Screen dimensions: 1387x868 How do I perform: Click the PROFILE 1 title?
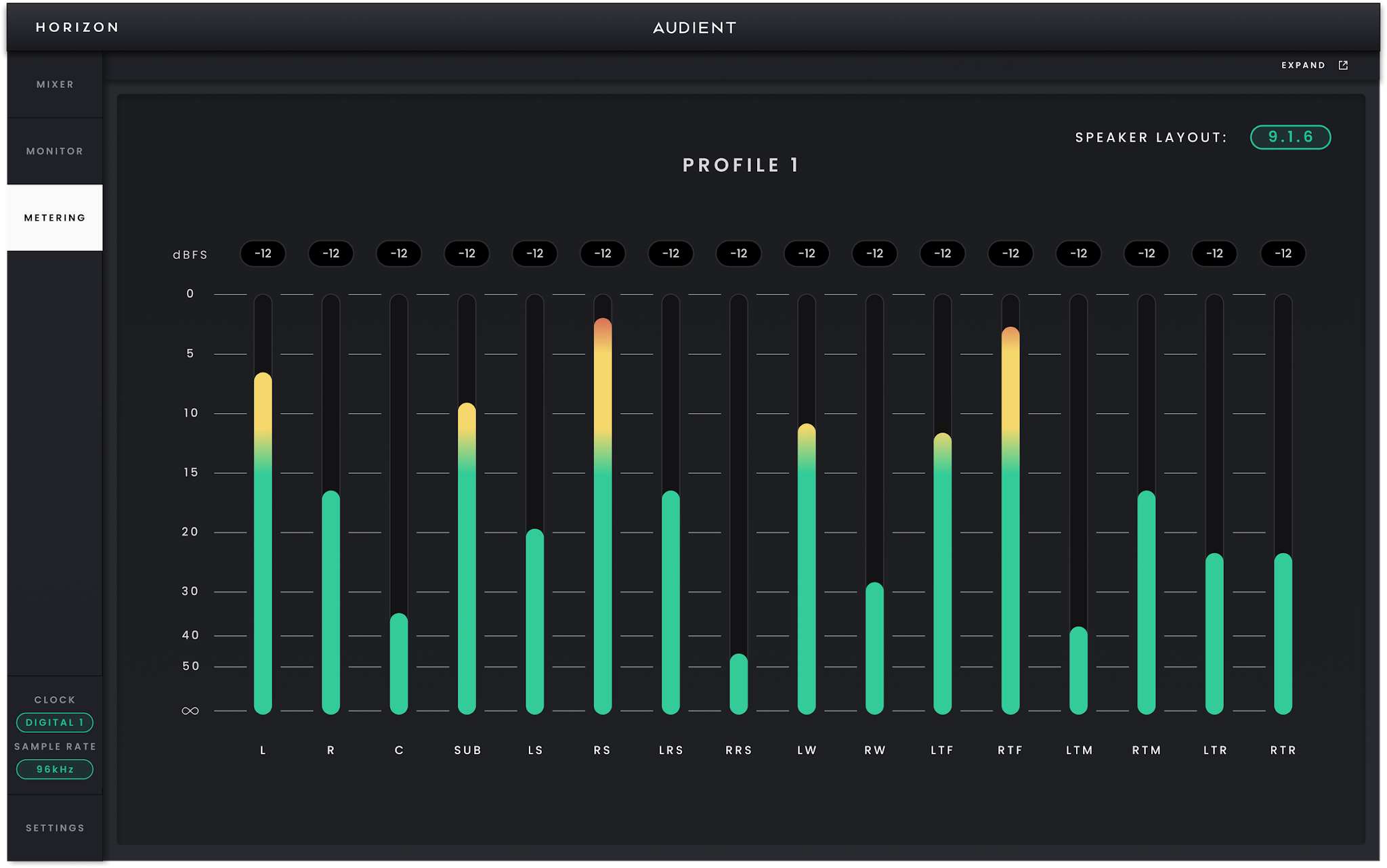[741, 165]
